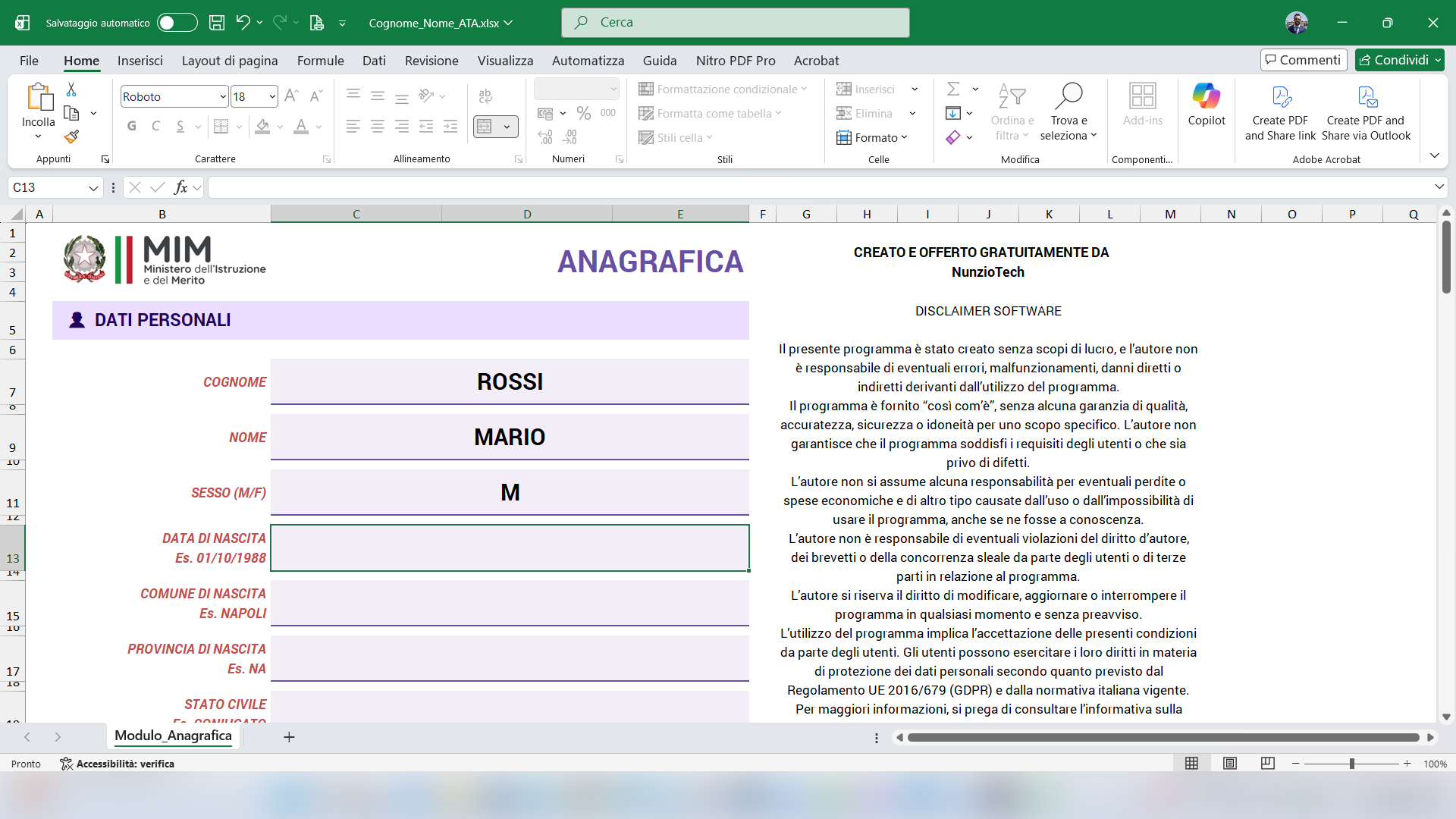
Task: Expand Formatta come tabella menu
Action: tap(711, 114)
